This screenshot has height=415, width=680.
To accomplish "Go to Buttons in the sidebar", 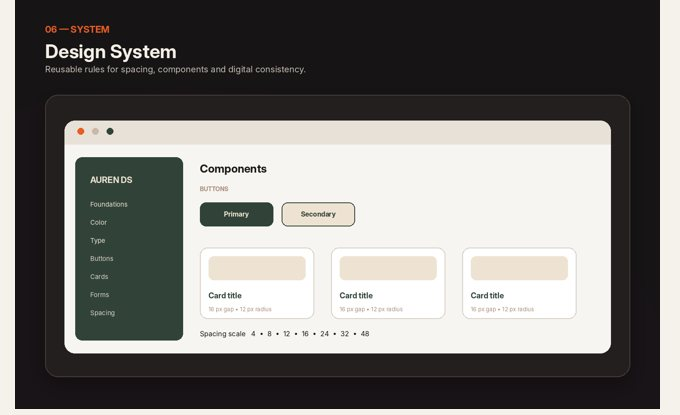I will pos(101,258).
